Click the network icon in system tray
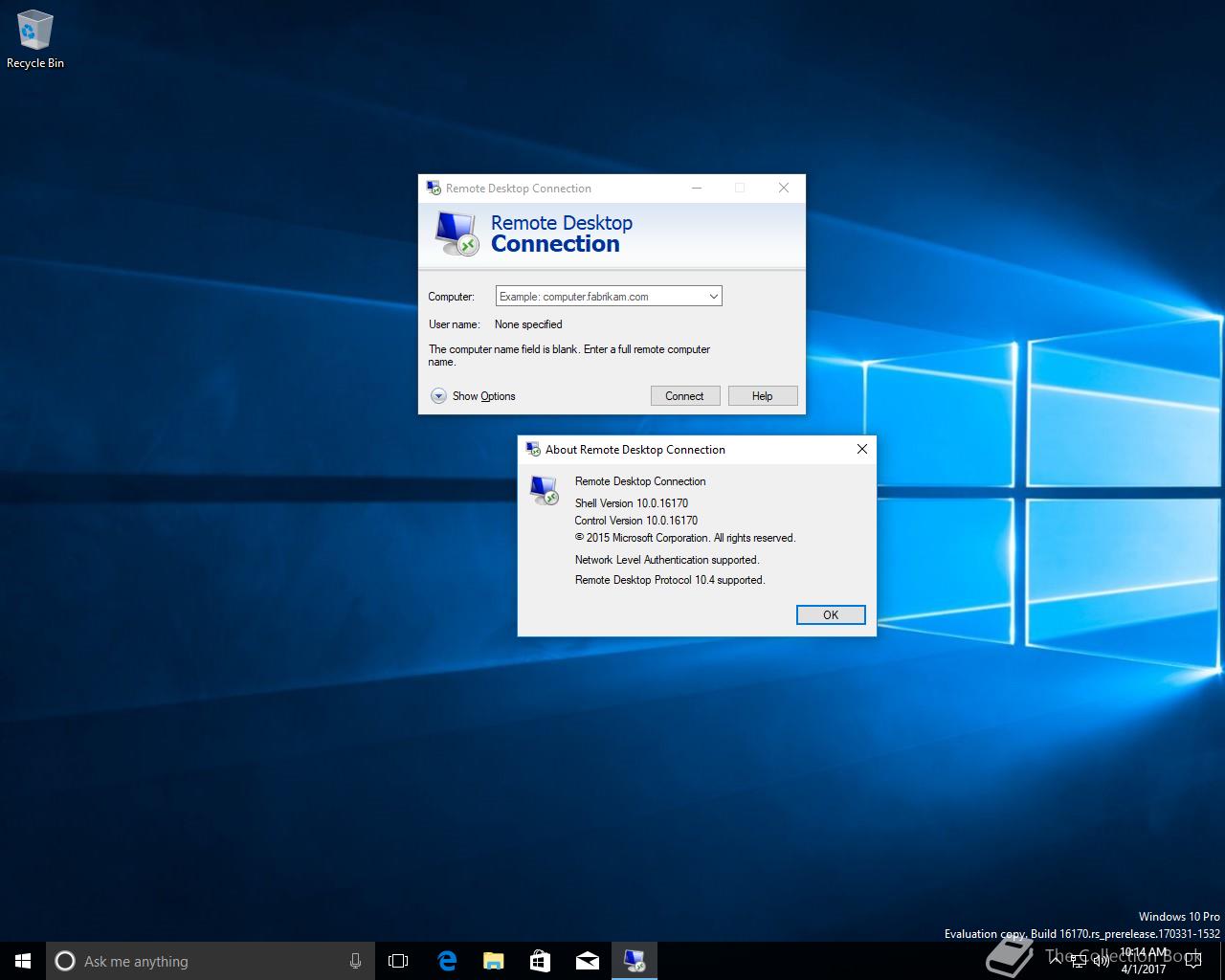Image resolution: width=1225 pixels, height=980 pixels. tap(1079, 961)
